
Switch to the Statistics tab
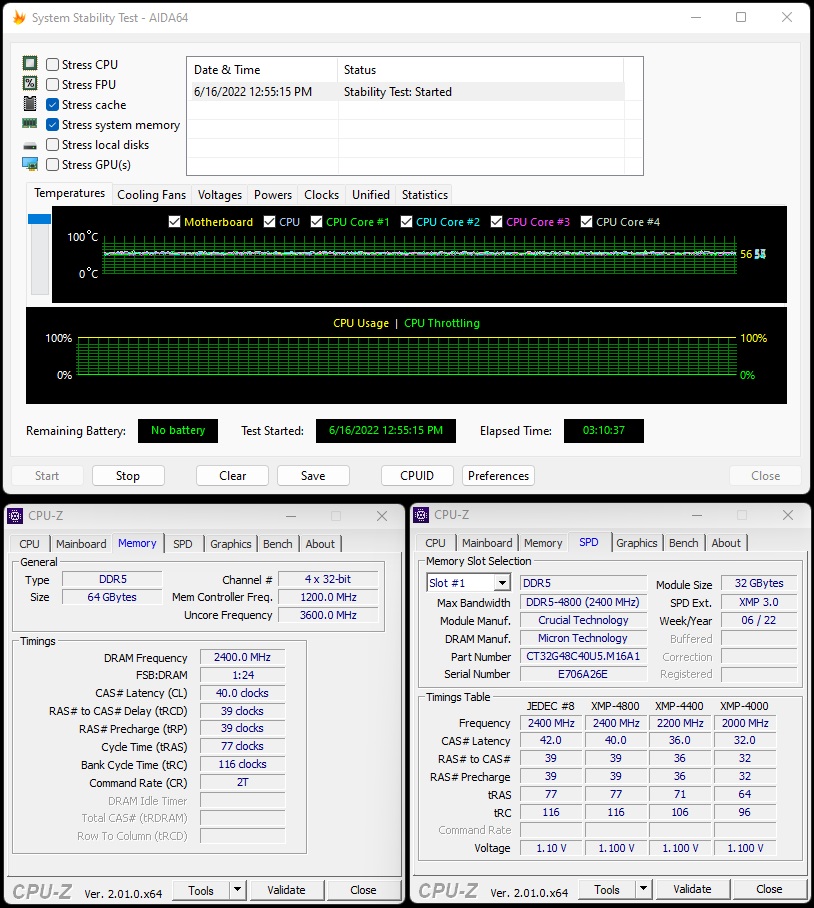(x=425, y=195)
